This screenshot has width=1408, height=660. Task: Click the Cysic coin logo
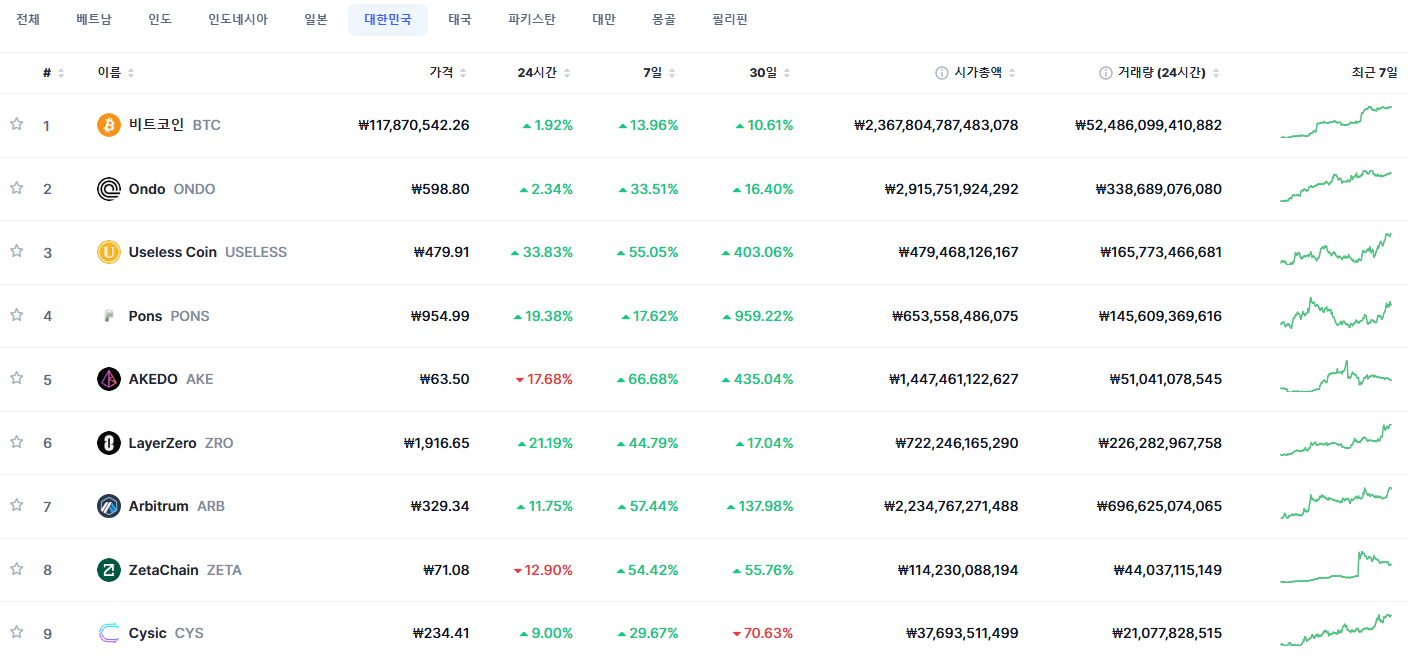click(109, 633)
